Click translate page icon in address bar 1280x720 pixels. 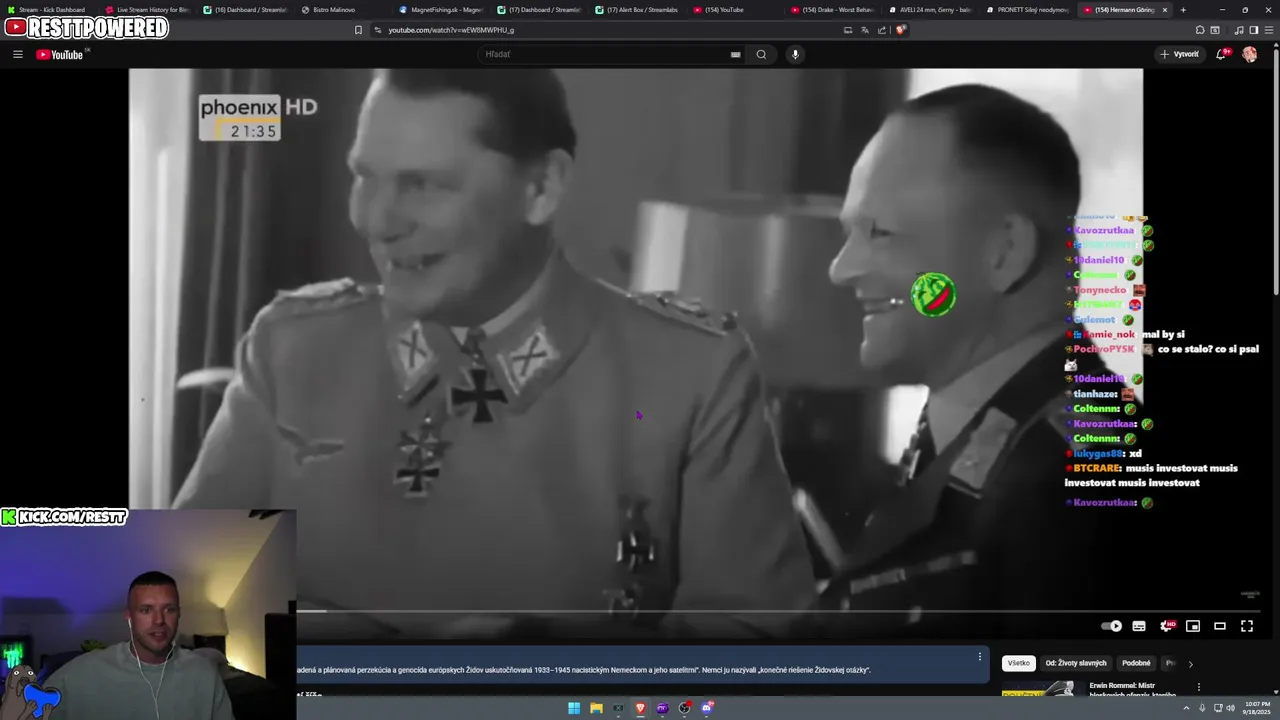(865, 30)
